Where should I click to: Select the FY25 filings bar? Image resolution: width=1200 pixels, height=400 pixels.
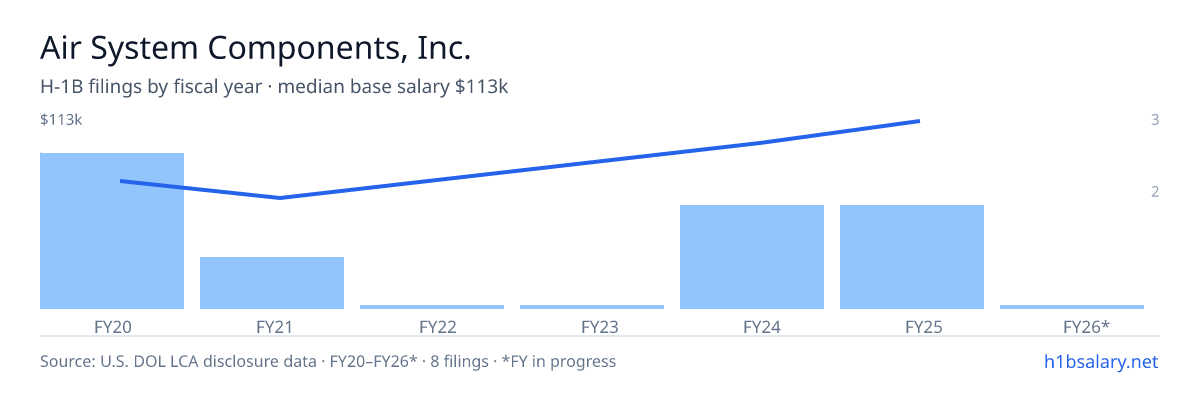coord(912,257)
